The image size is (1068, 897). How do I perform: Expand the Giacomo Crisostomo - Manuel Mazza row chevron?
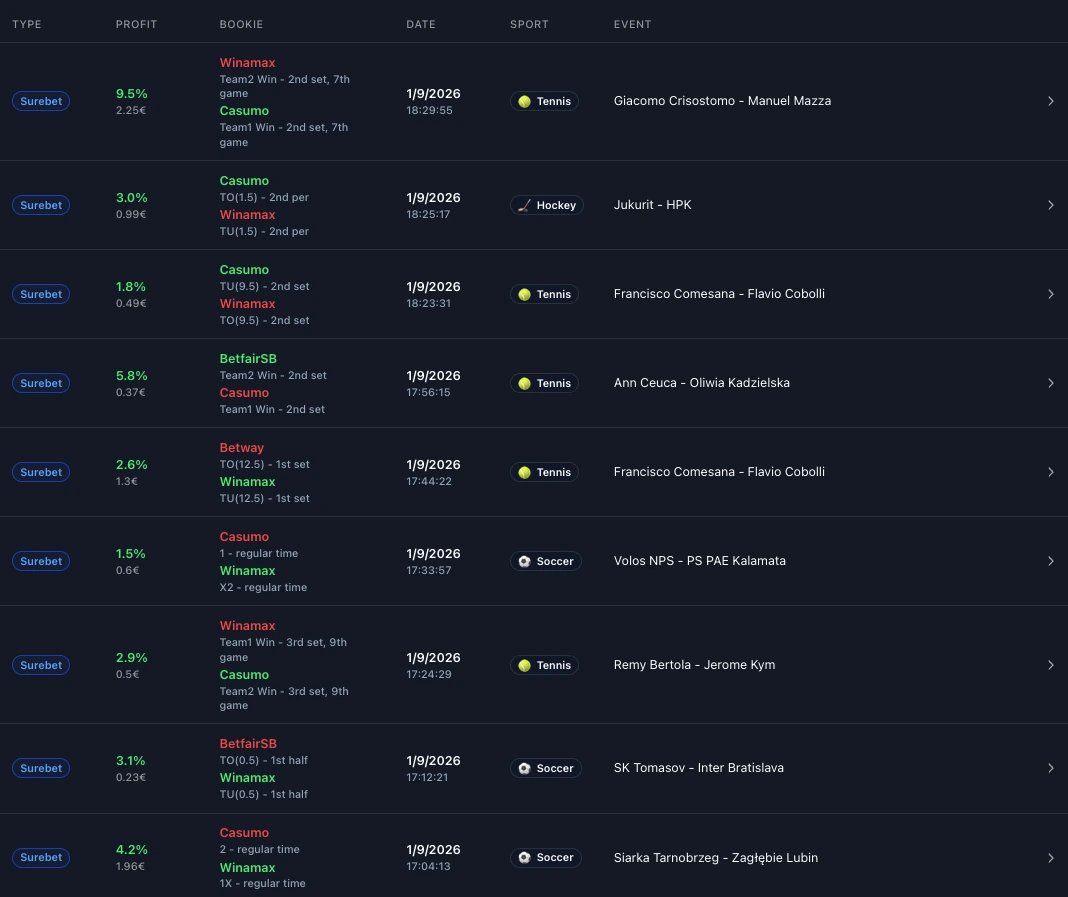pyautogui.click(x=1051, y=101)
